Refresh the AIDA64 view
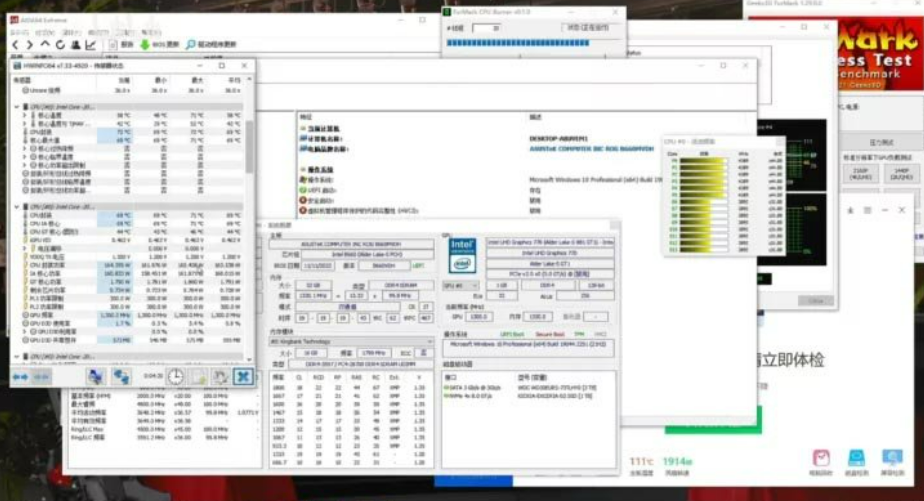The image size is (924, 501). coord(60,45)
